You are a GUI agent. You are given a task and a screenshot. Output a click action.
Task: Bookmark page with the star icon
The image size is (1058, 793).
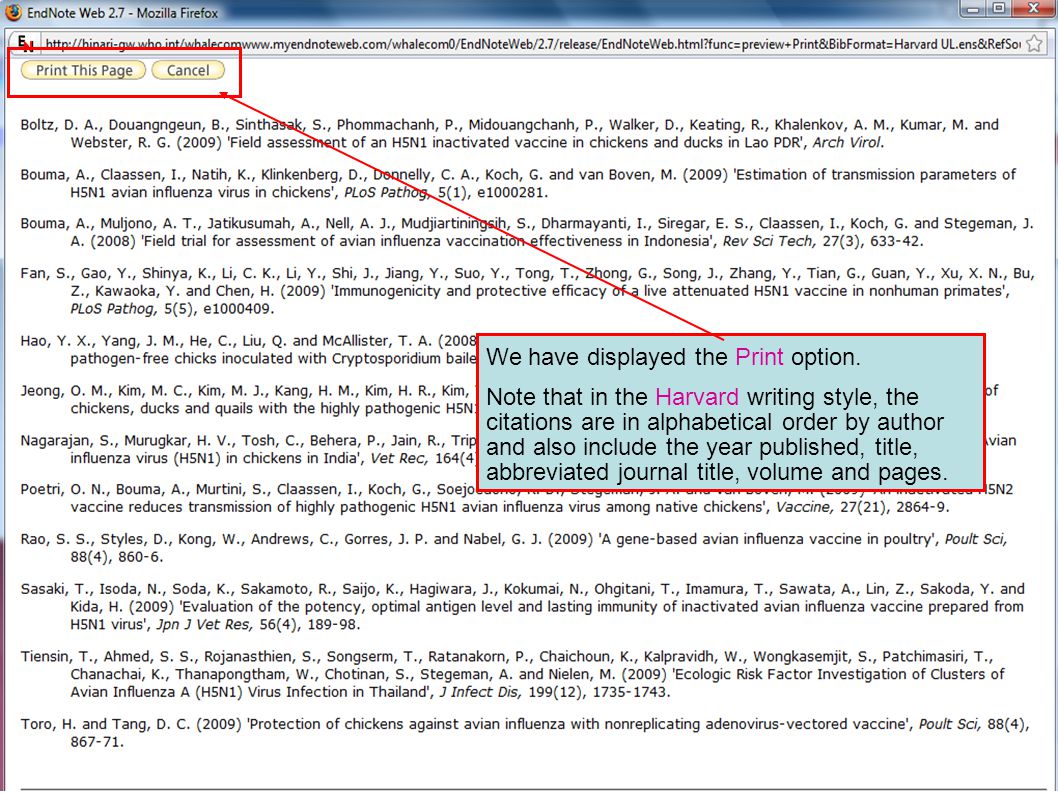pyautogui.click(x=1034, y=44)
